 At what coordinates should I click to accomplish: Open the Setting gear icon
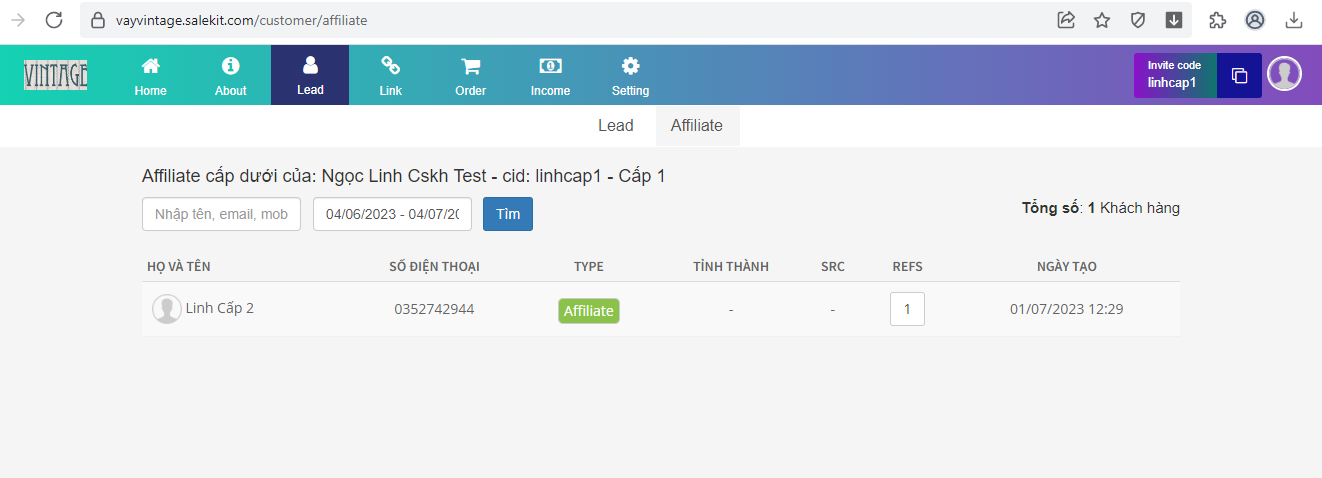630,67
